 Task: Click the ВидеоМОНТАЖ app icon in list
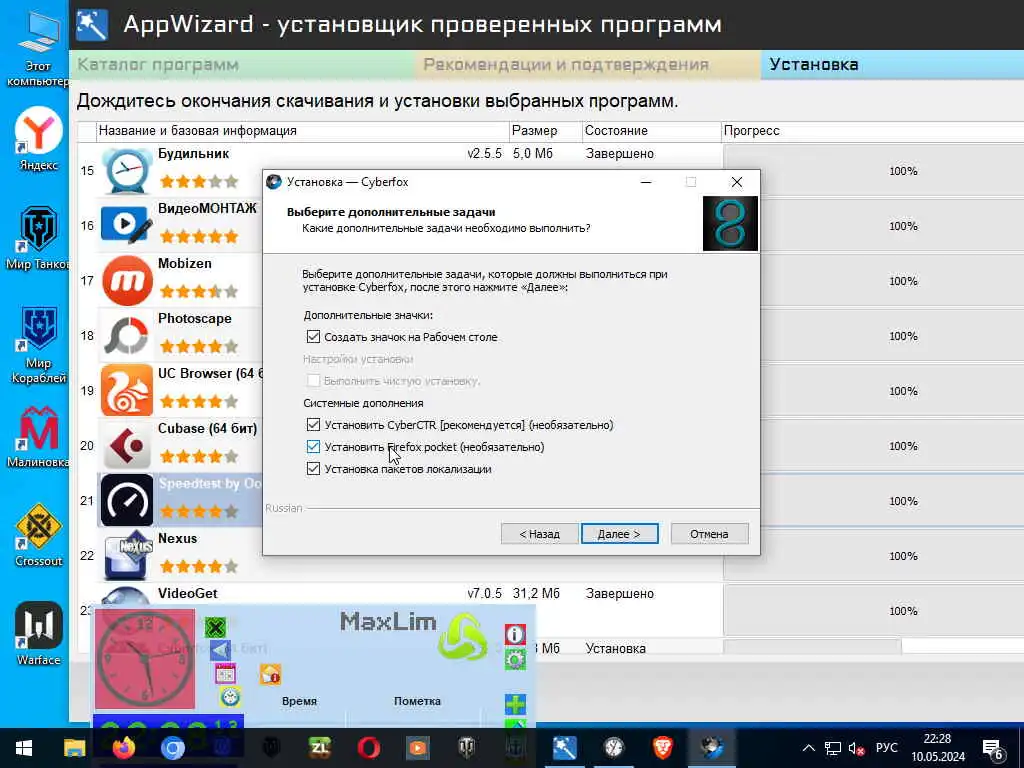point(127,226)
